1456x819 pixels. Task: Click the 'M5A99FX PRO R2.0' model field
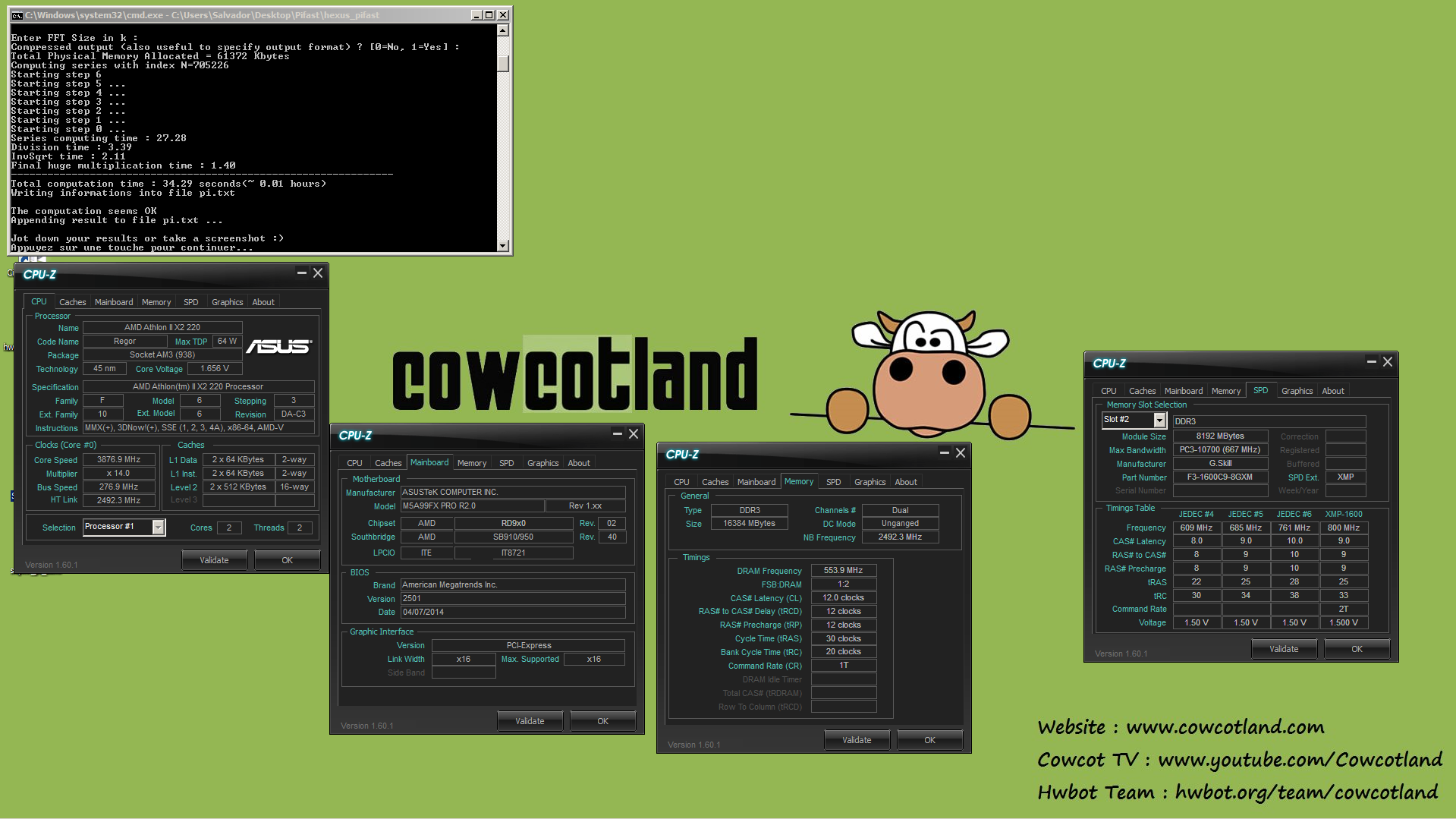pos(472,506)
